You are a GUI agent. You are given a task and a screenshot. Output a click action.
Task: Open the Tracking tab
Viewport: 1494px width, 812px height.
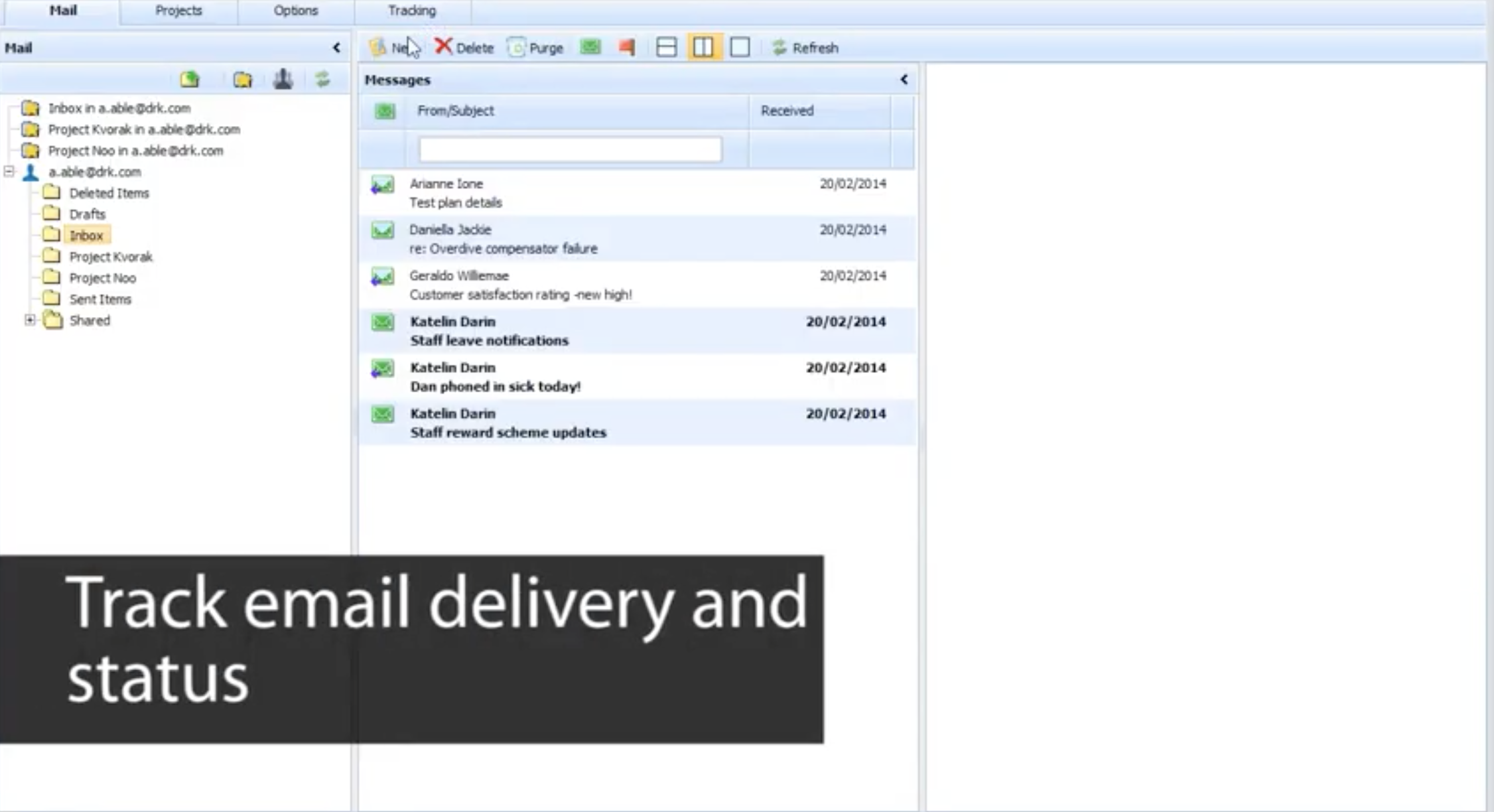[412, 11]
